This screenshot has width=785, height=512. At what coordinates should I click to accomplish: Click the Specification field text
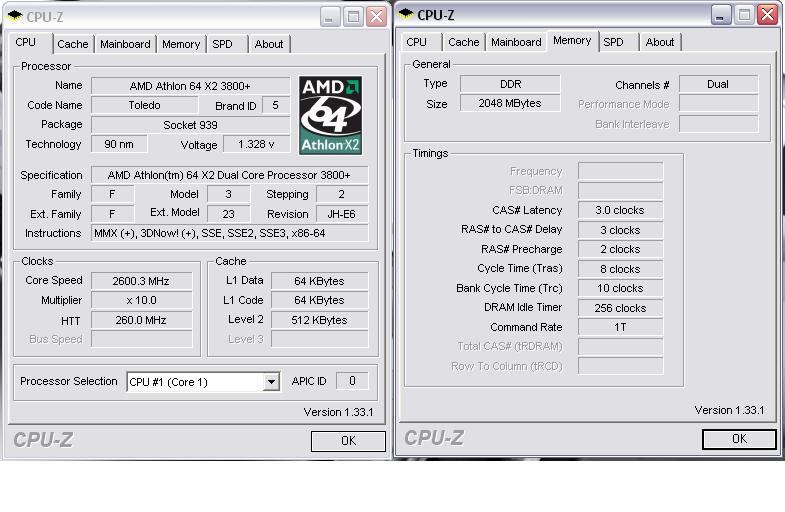229,175
